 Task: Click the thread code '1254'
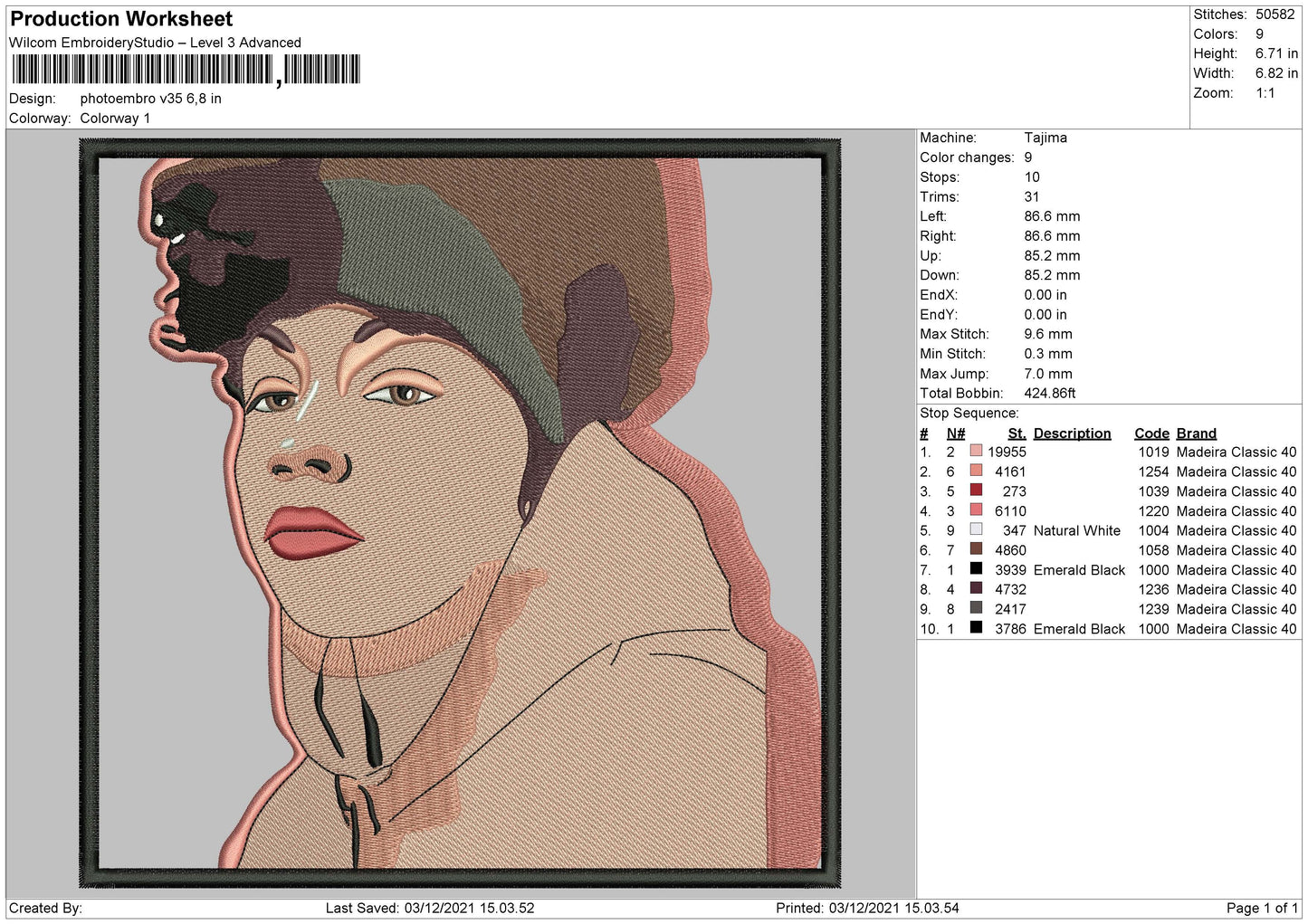pyautogui.click(x=1153, y=472)
